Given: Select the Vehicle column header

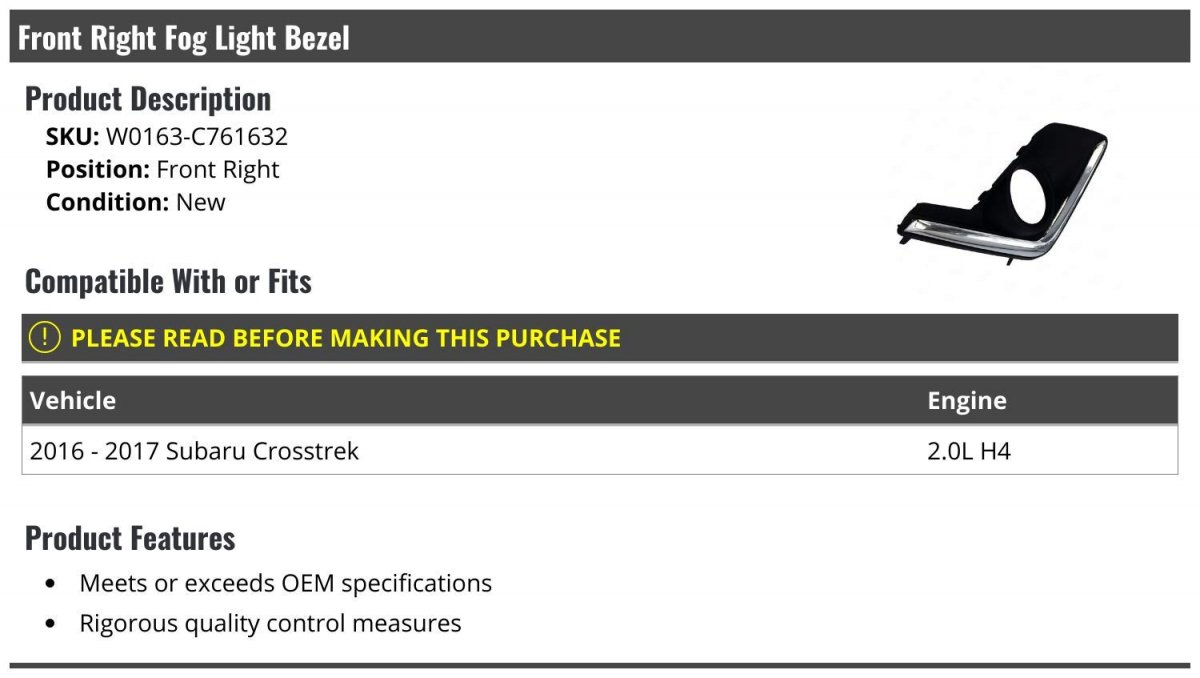Looking at the screenshot, I should (x=73, y=400).
